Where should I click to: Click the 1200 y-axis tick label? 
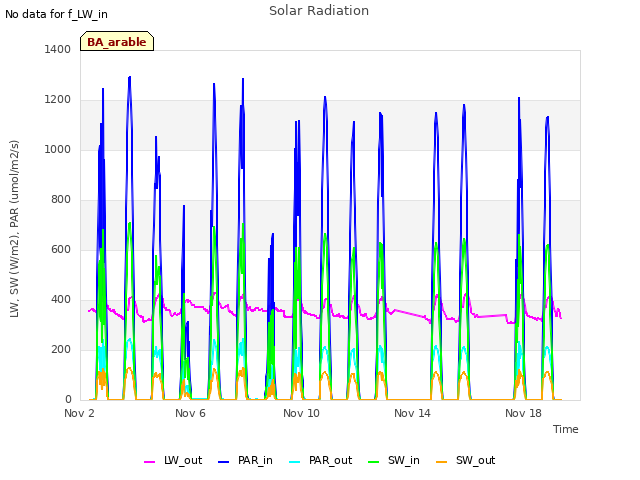(x=58, y=100)
